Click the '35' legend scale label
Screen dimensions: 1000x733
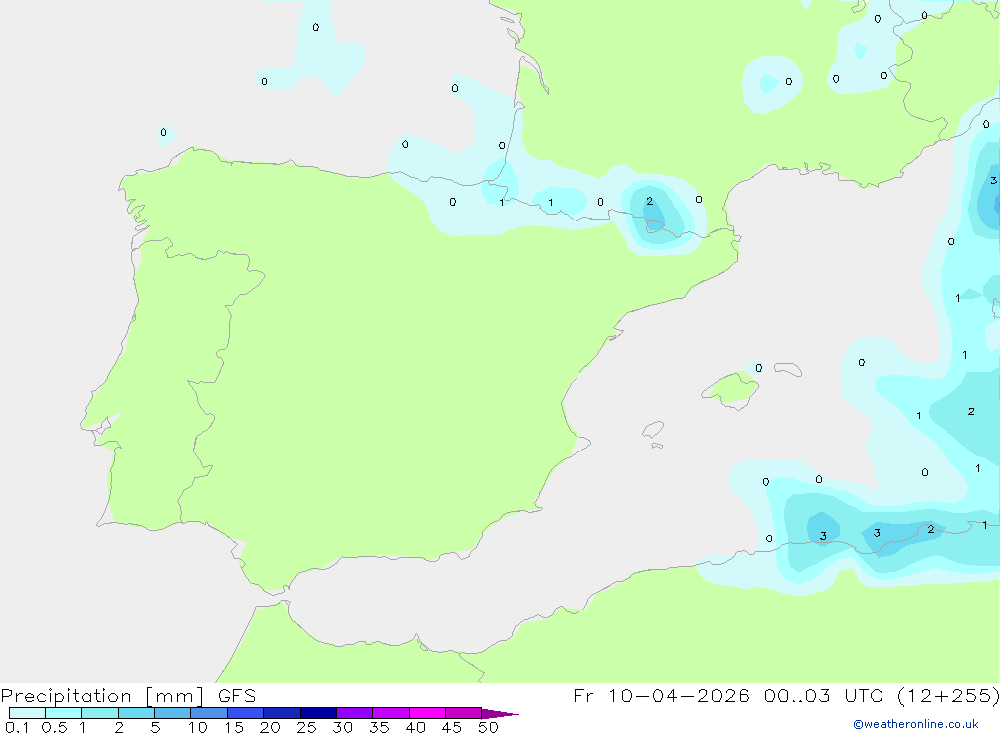pyautogui.click(x=379, y=727)
